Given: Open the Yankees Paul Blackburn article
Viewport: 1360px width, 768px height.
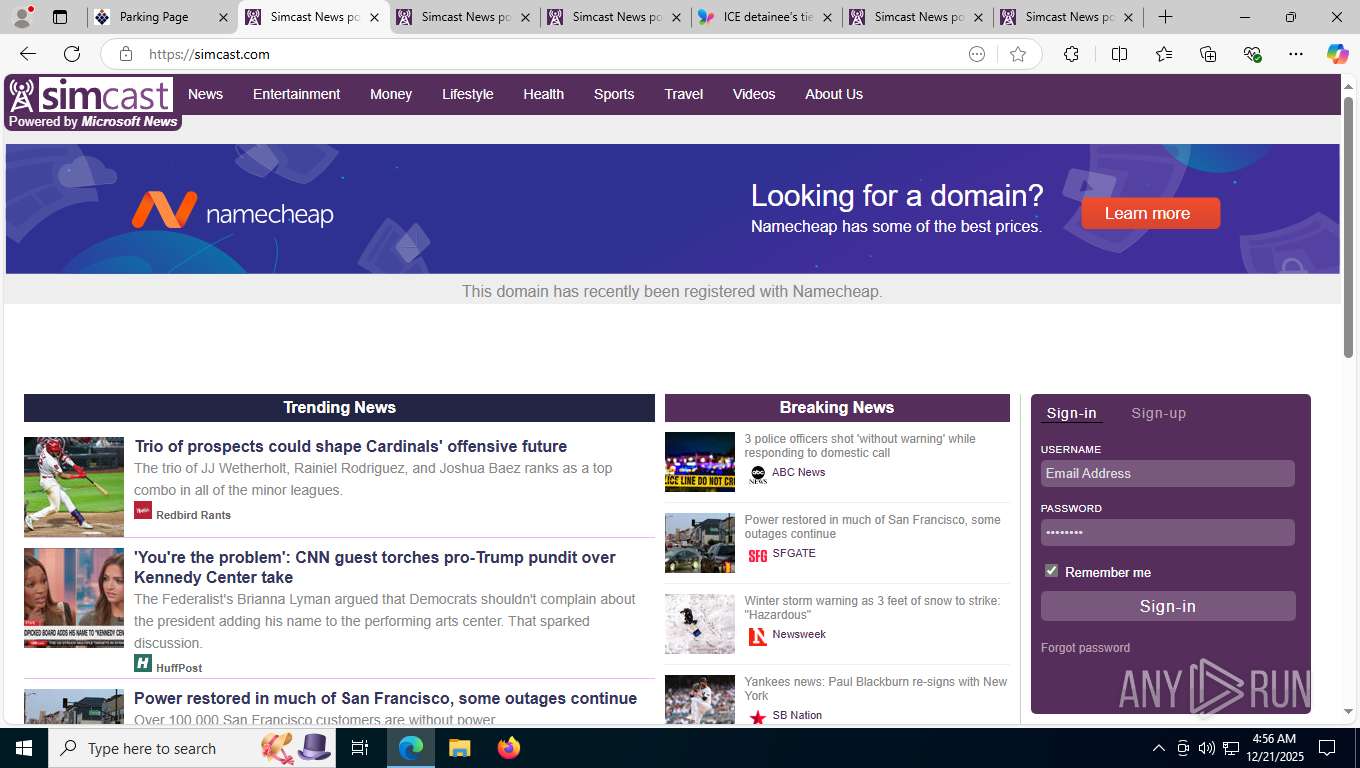Looking at the screenshot, I should tap(876, 689).
